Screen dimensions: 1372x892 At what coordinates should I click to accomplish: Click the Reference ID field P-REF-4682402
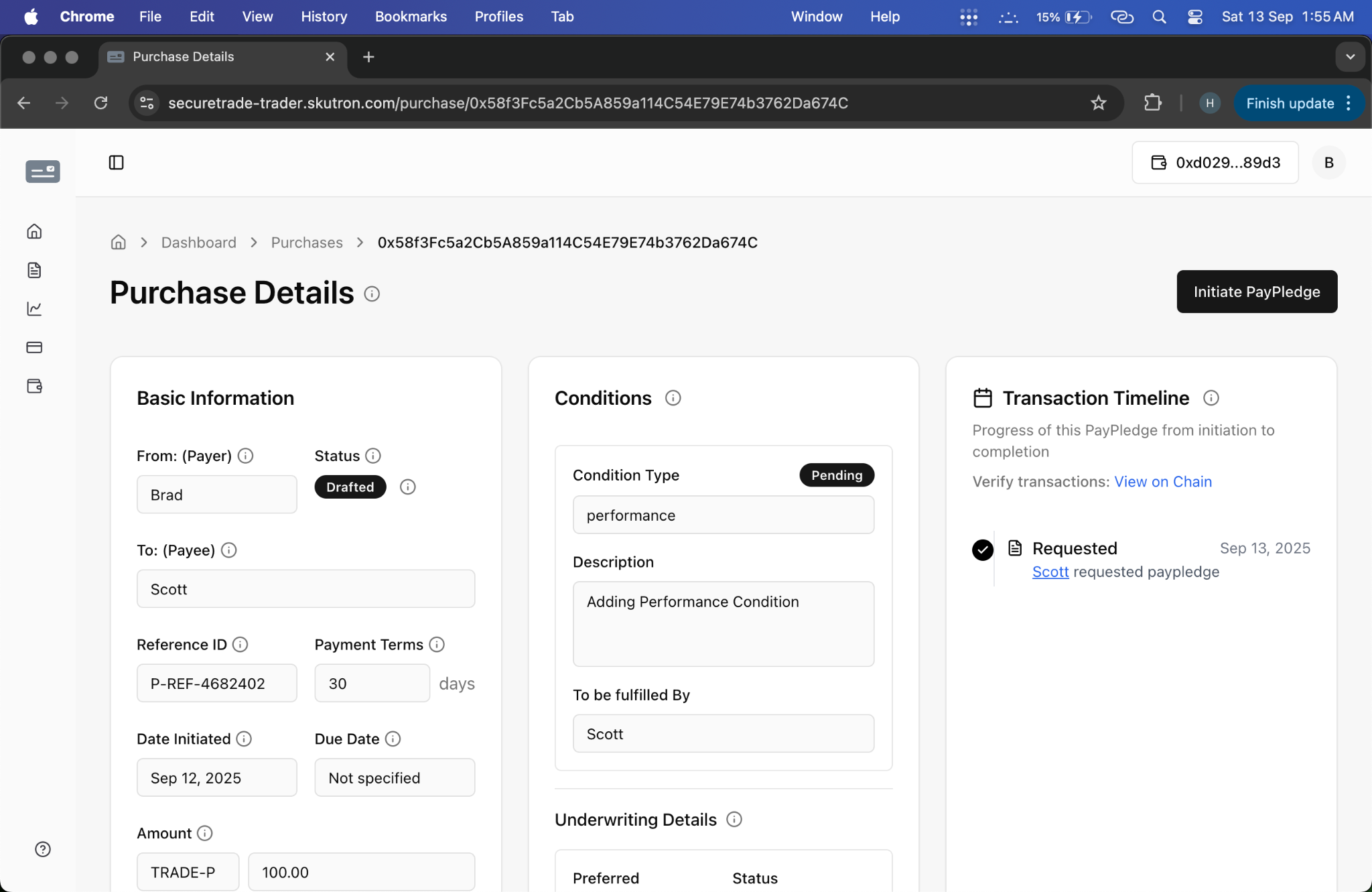(217, 683)
